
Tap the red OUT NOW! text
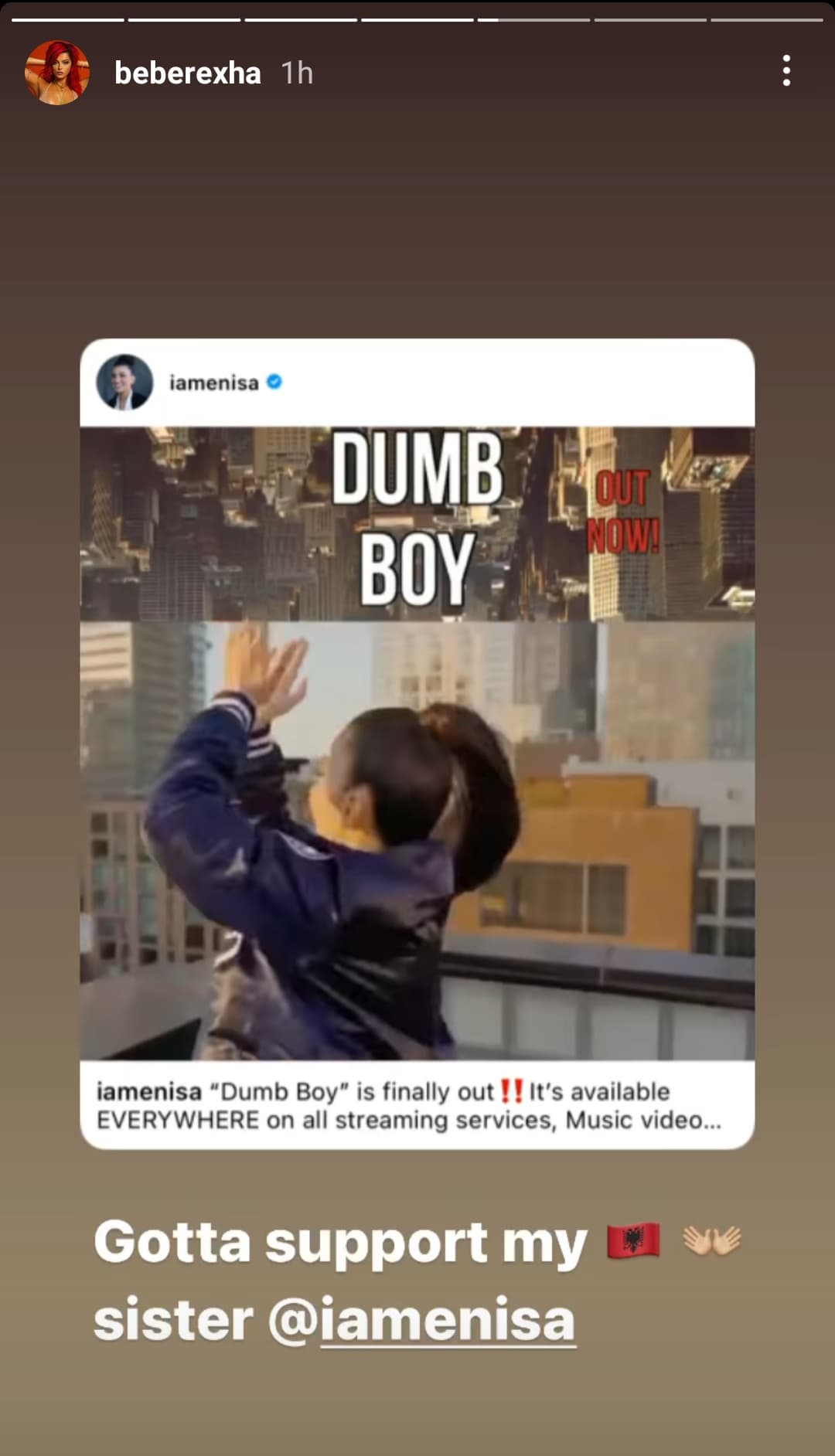click(623, 512)
